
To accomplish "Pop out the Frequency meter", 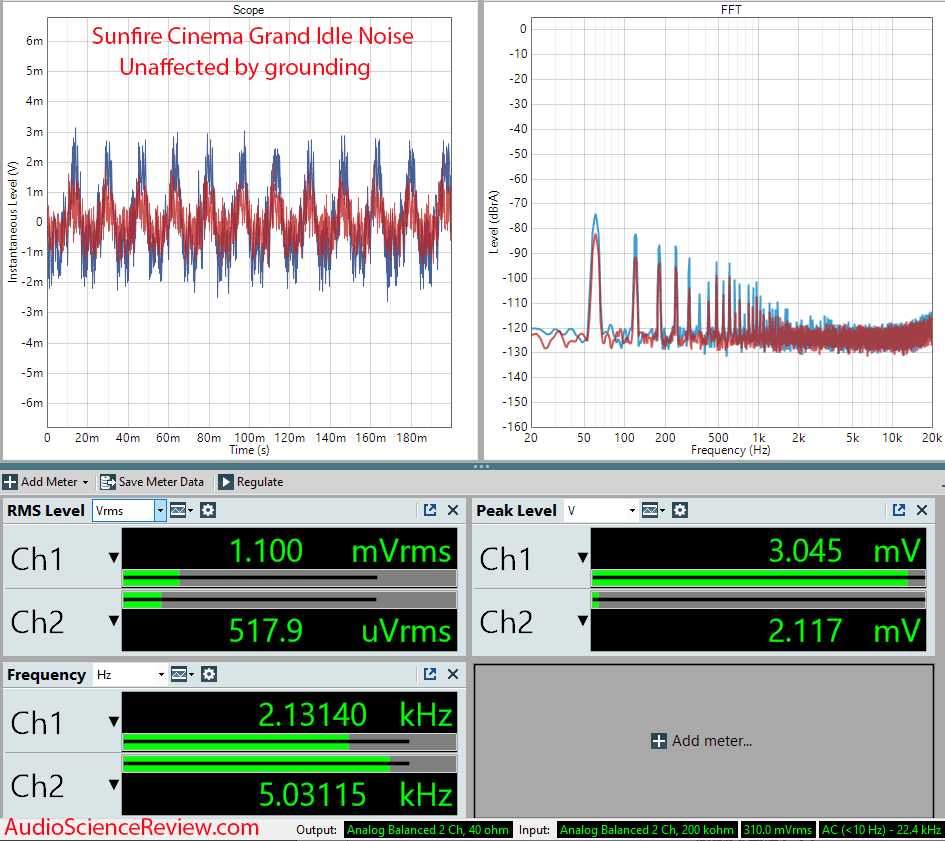I will (x=430, y=673).
